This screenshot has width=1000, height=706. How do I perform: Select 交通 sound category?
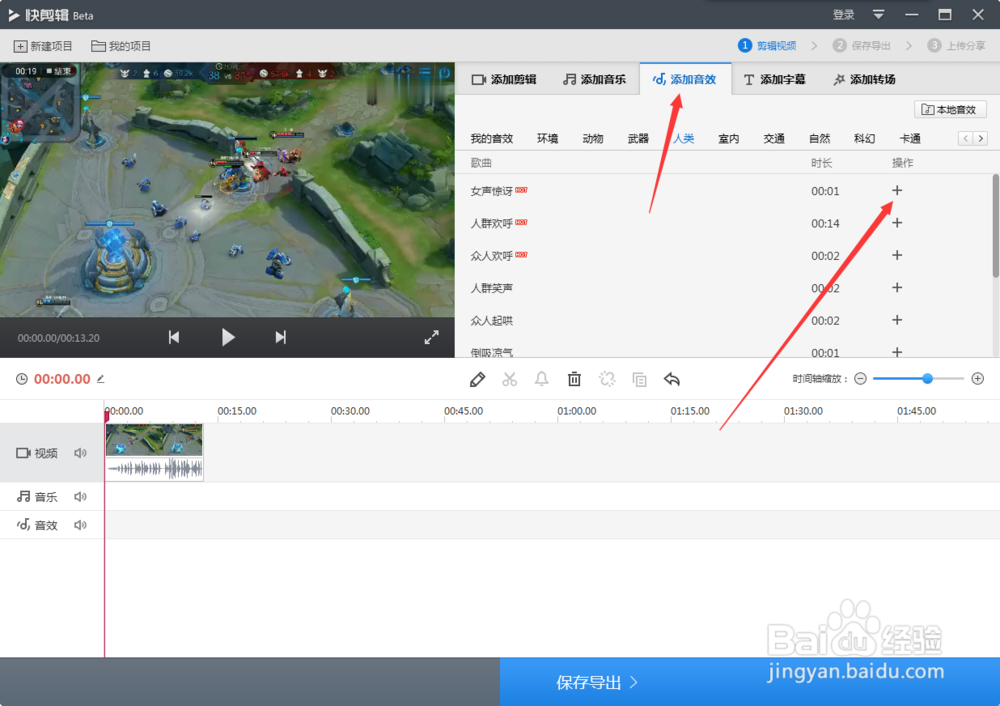[x=774, y=138]
